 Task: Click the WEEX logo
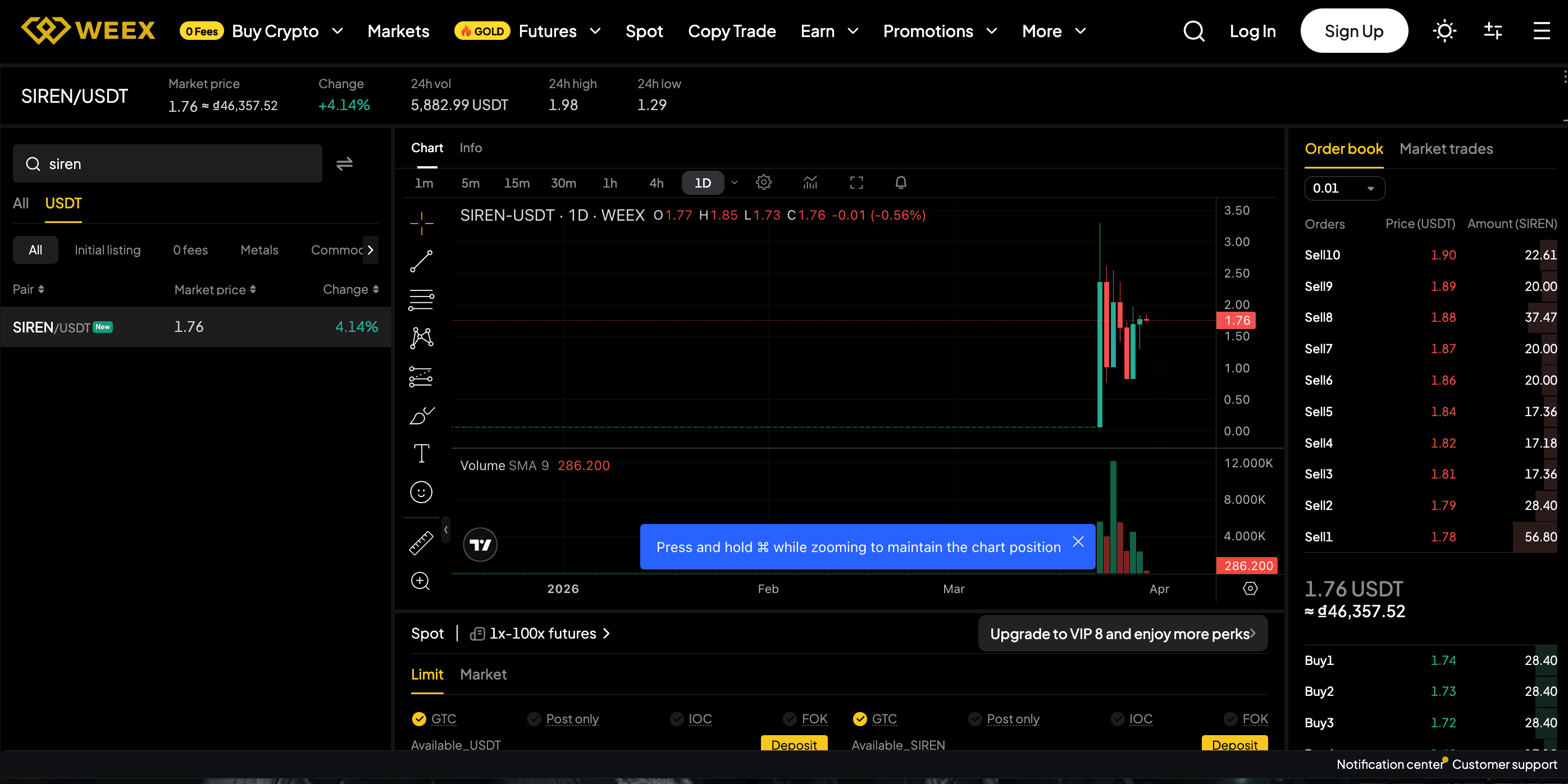point(88,30)
